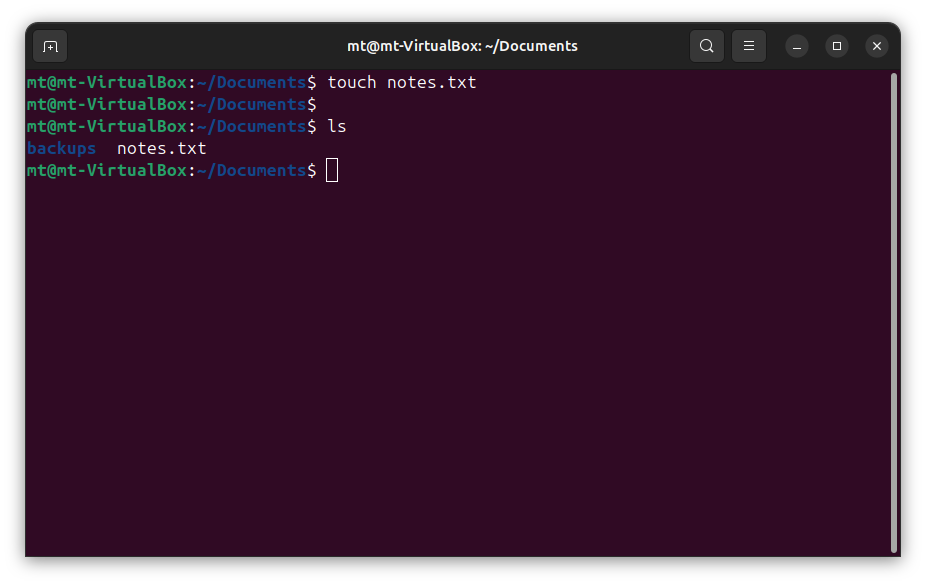The height and width of the screenshot is (585, 926).
Task: Click the username on the first prompt line
Action: click(36, 83)
